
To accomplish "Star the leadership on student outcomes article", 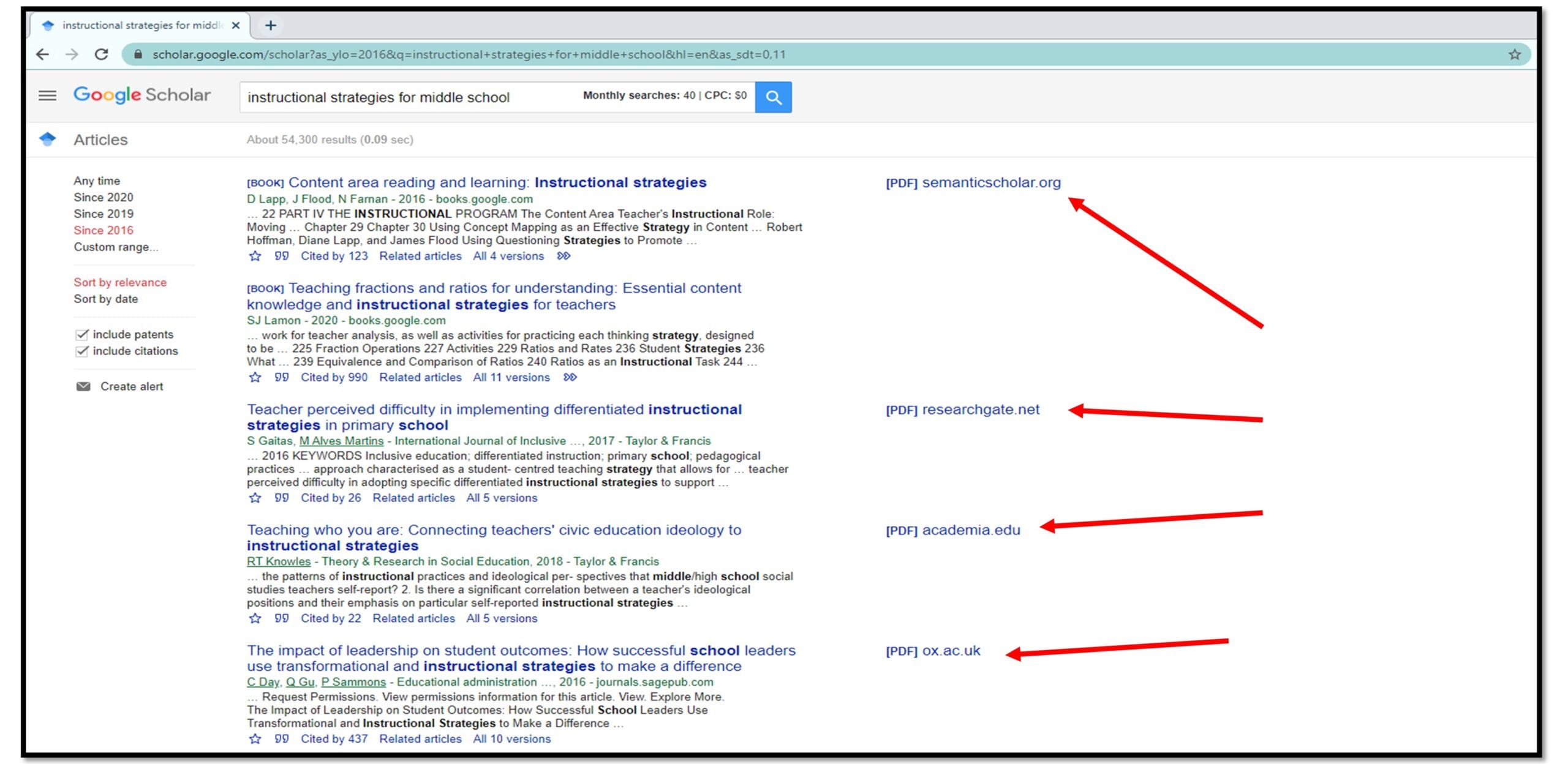I will [x=255, y=739].
